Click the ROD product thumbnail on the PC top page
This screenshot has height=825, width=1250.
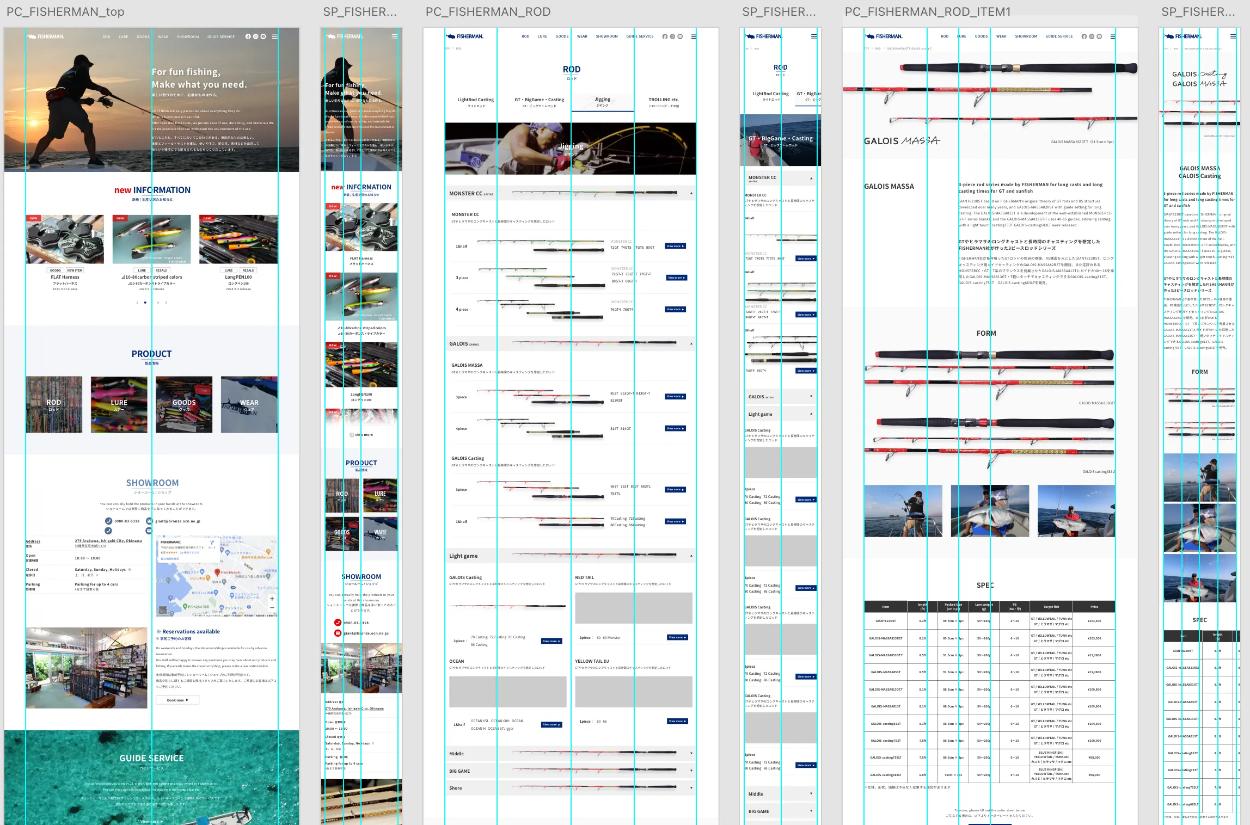[54, 404]
